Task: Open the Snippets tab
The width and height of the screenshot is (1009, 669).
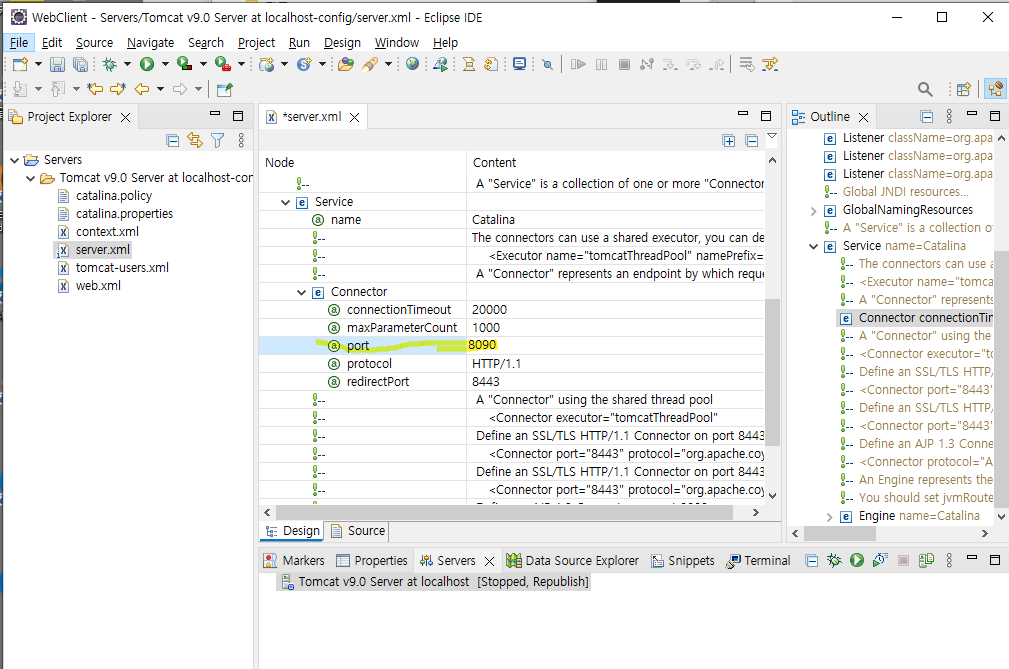Action: point(683,560)
